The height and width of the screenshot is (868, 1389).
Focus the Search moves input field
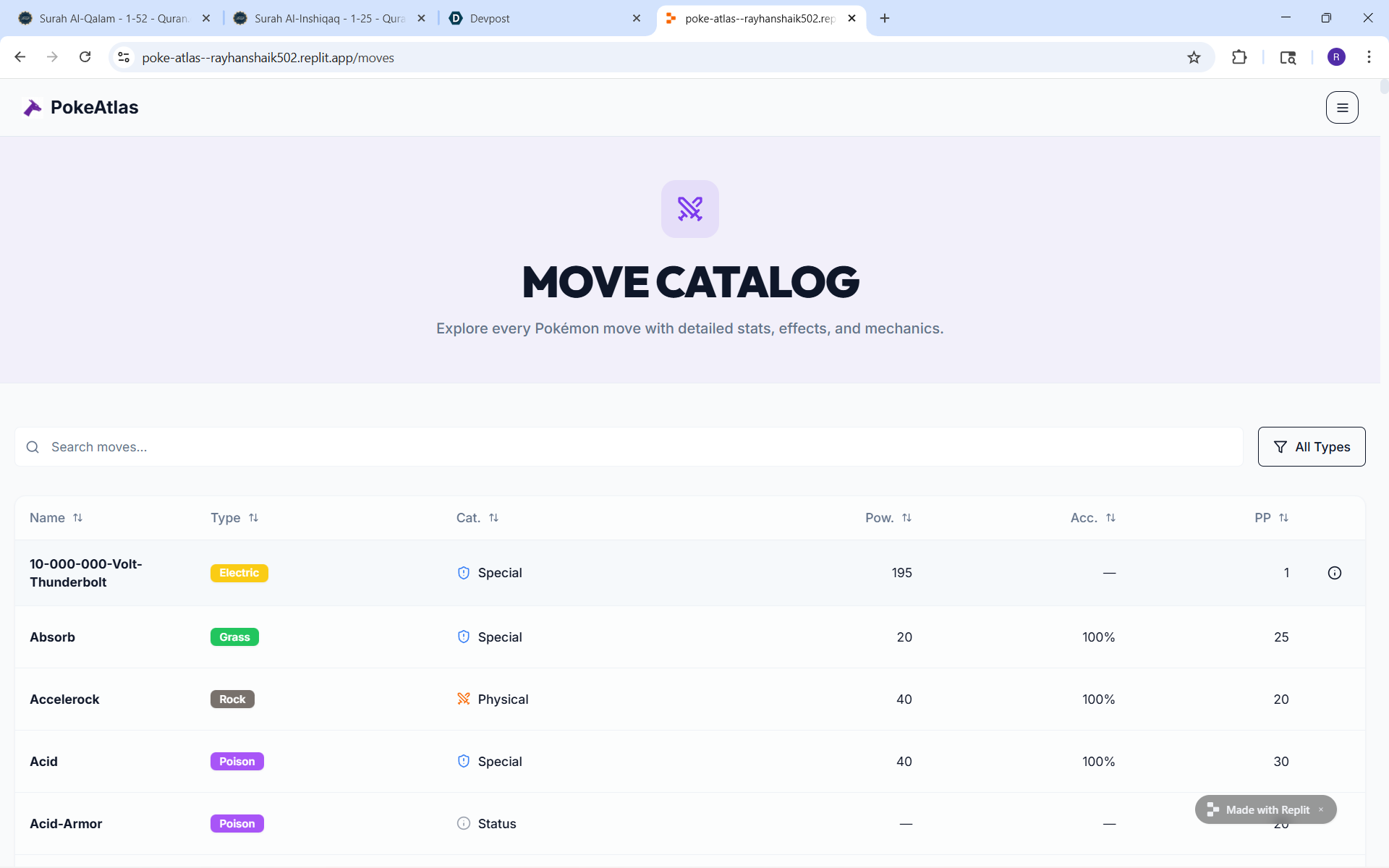point(637,447)
